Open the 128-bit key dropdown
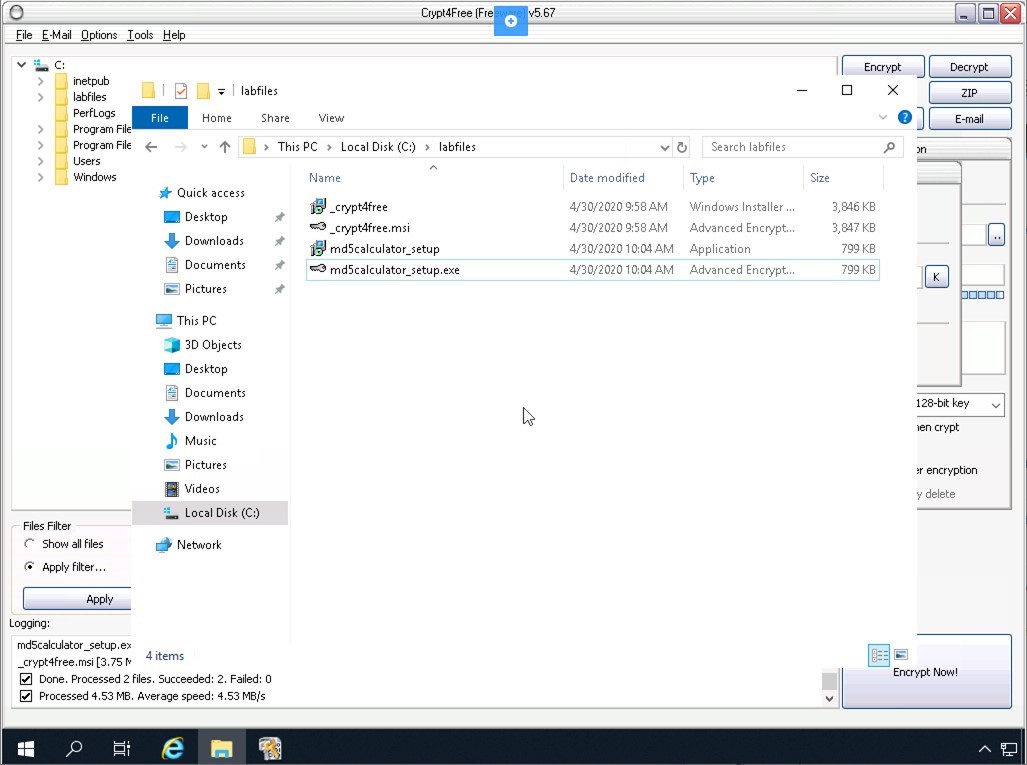Image resolution: width=1027 pixels, height=765 pixels. pos(996,404)
